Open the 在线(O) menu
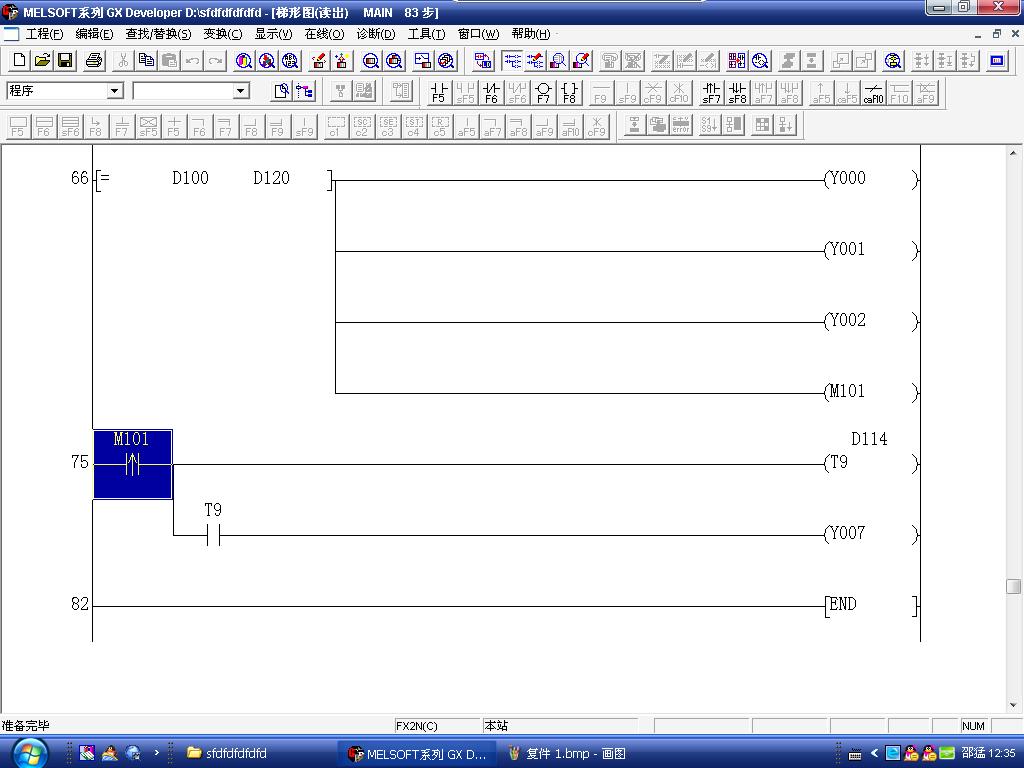The height and width of the screenshot is (768, 1024). [324, 34]
